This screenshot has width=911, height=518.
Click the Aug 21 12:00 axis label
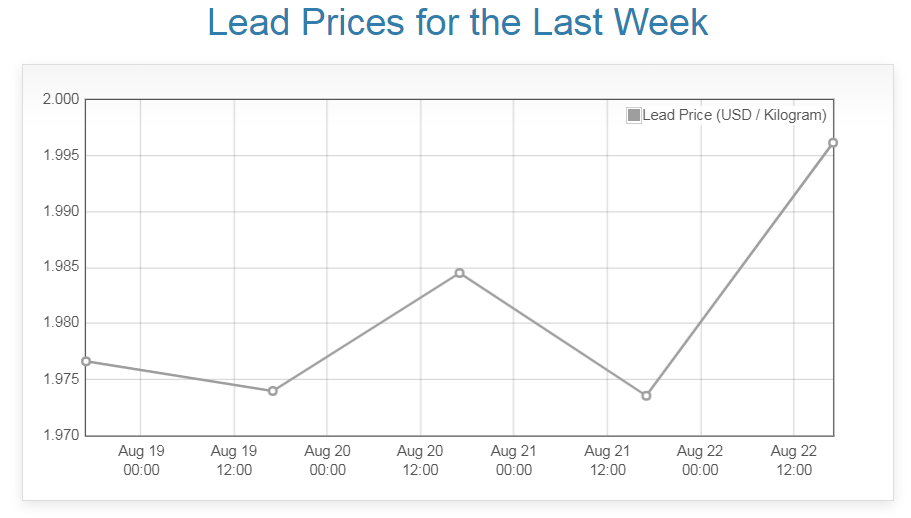pos(607,460)
